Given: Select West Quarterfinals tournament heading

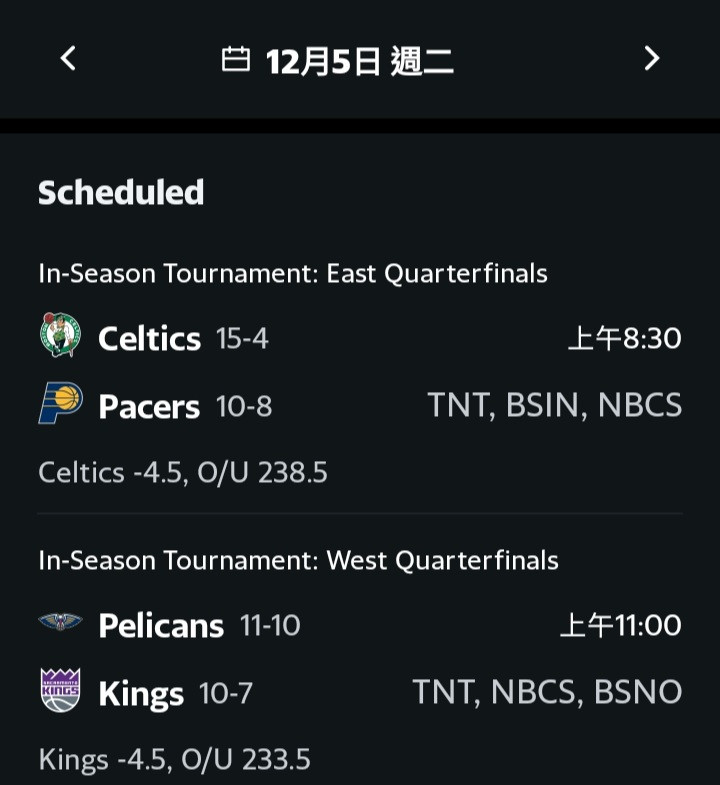Looking at the screenshot, I should point(298,560).
